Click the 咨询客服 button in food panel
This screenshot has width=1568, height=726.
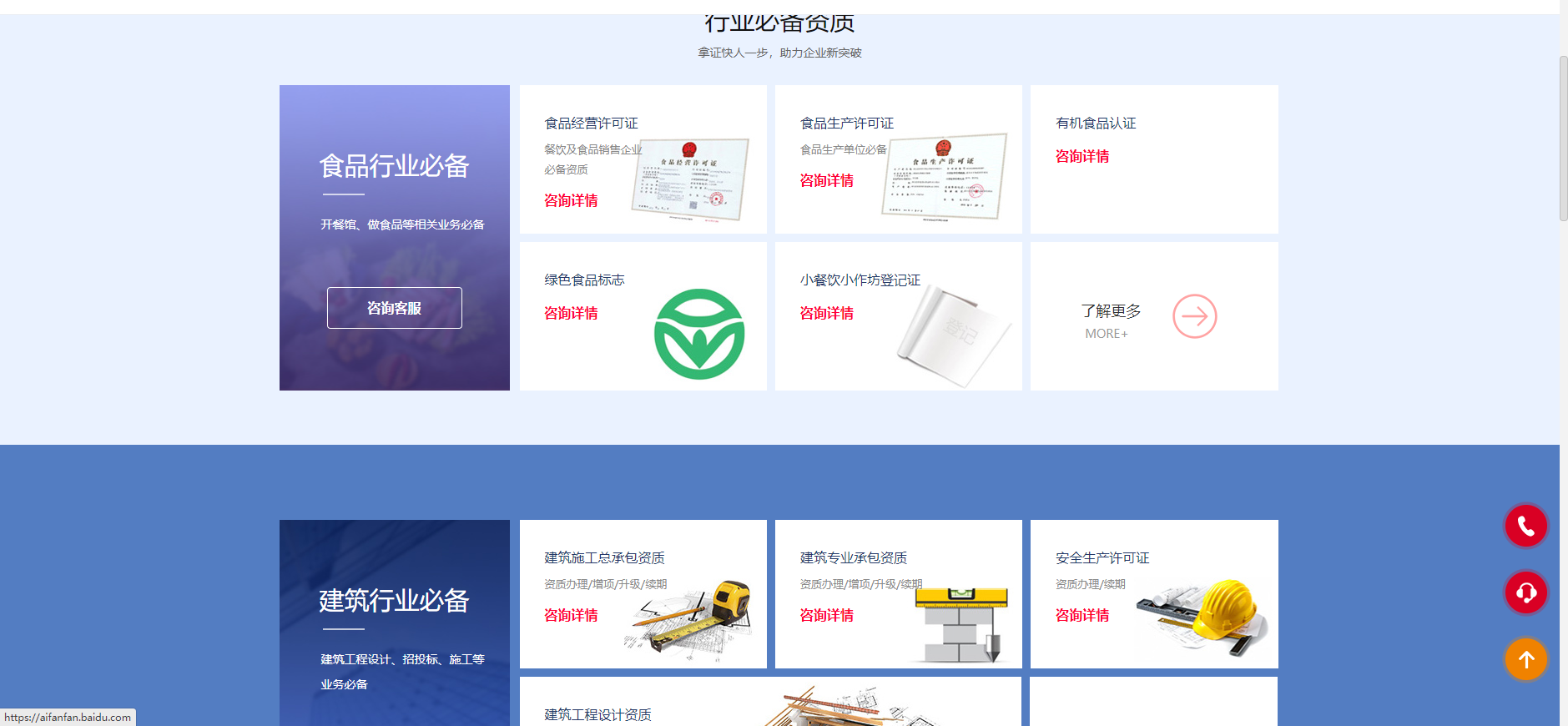[x=395, y=308]
